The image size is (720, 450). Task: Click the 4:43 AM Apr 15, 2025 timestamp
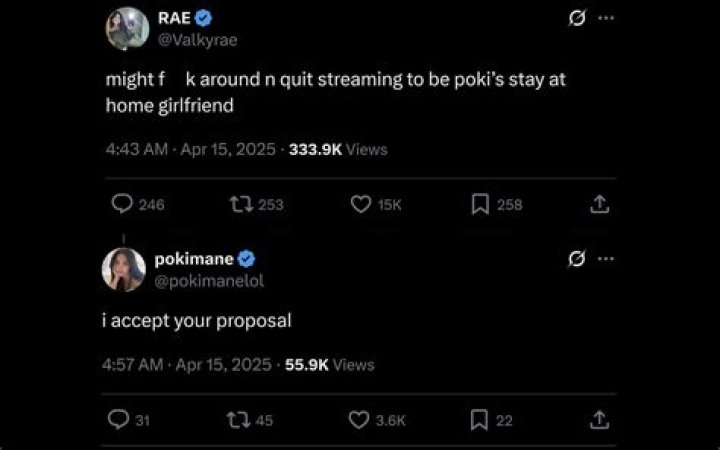point(191,149)
